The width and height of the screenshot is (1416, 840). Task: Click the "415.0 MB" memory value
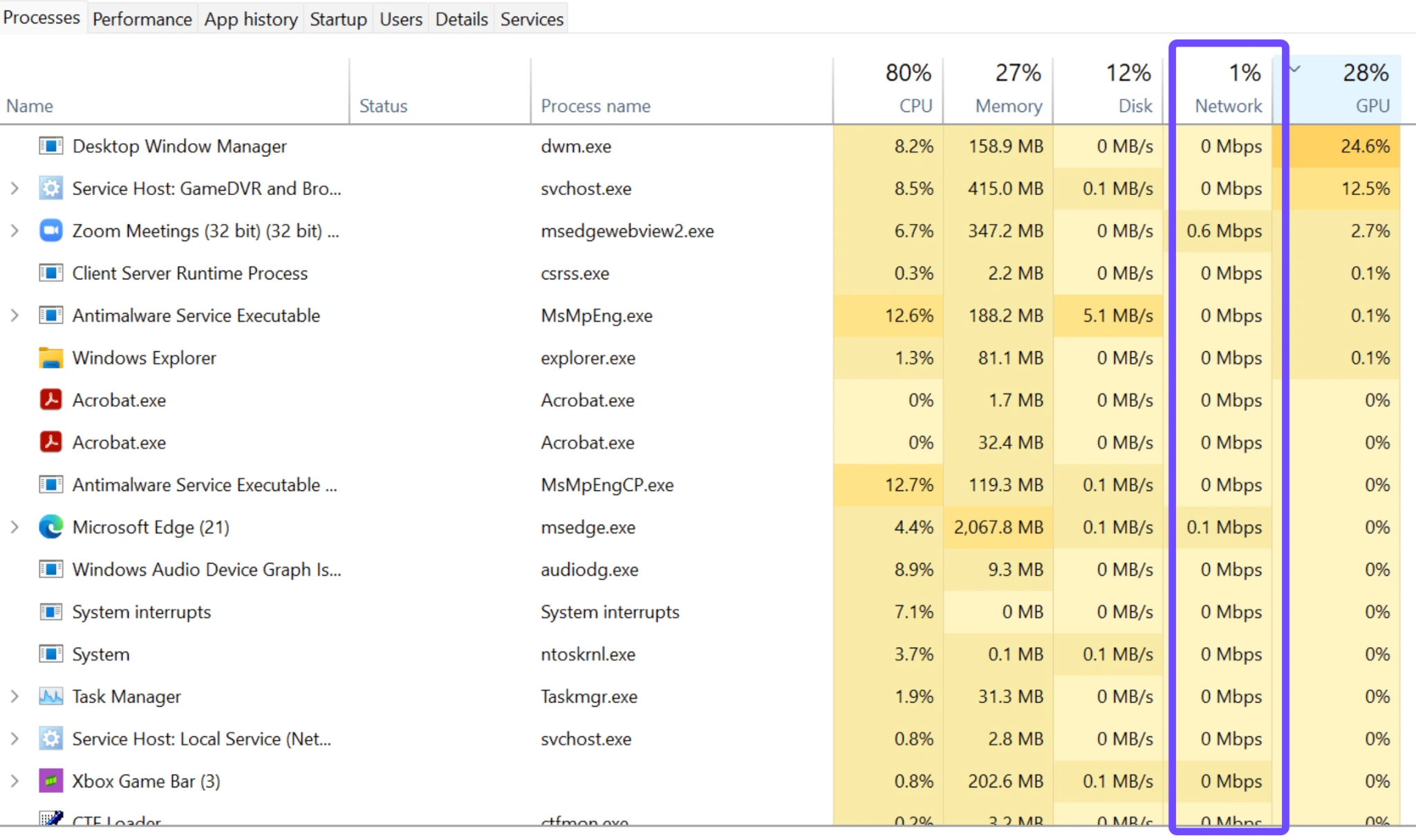click(1005, 188)
